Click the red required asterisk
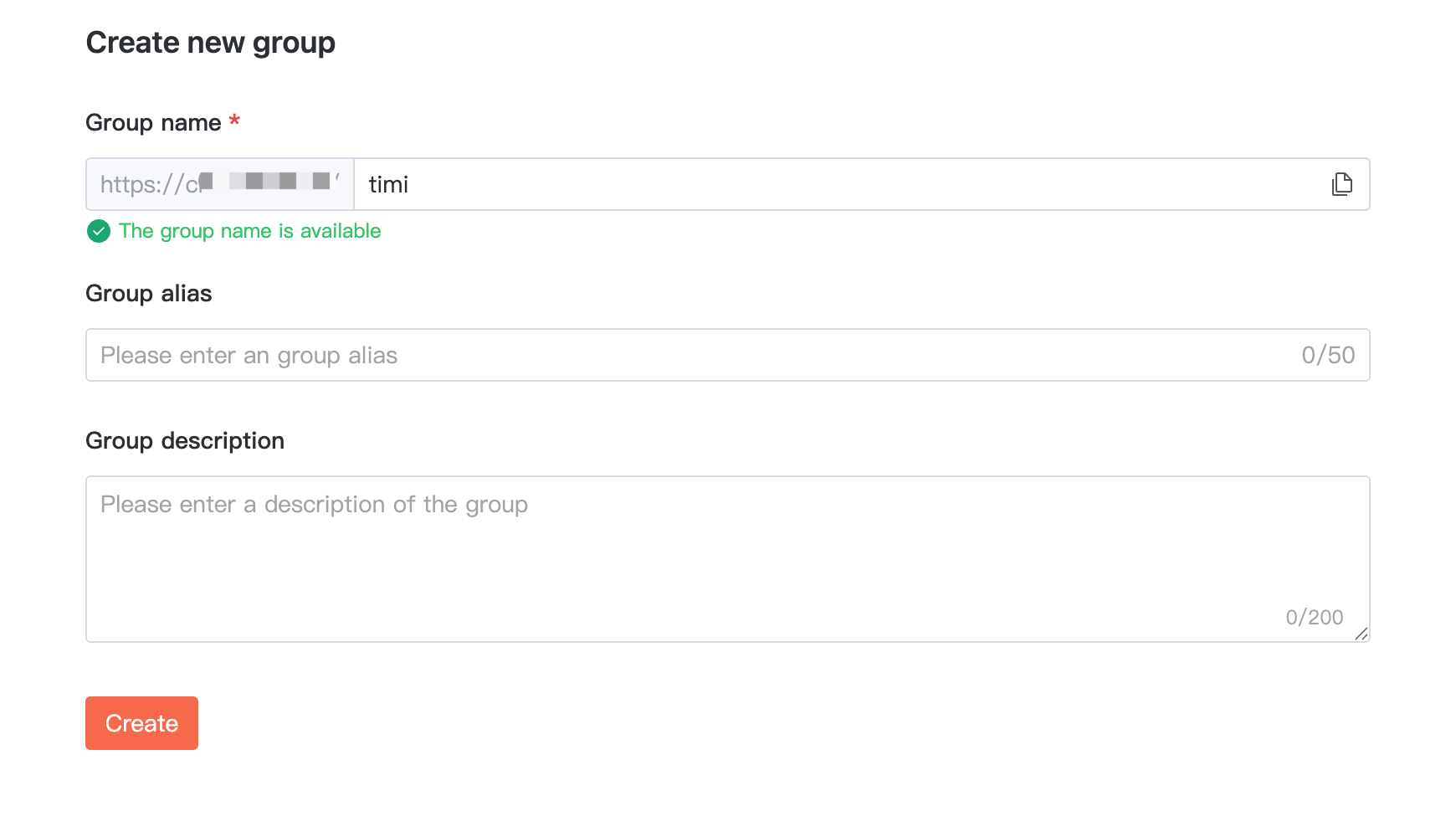The height and width of the screenshot is (832, 1456). (234, 121)
